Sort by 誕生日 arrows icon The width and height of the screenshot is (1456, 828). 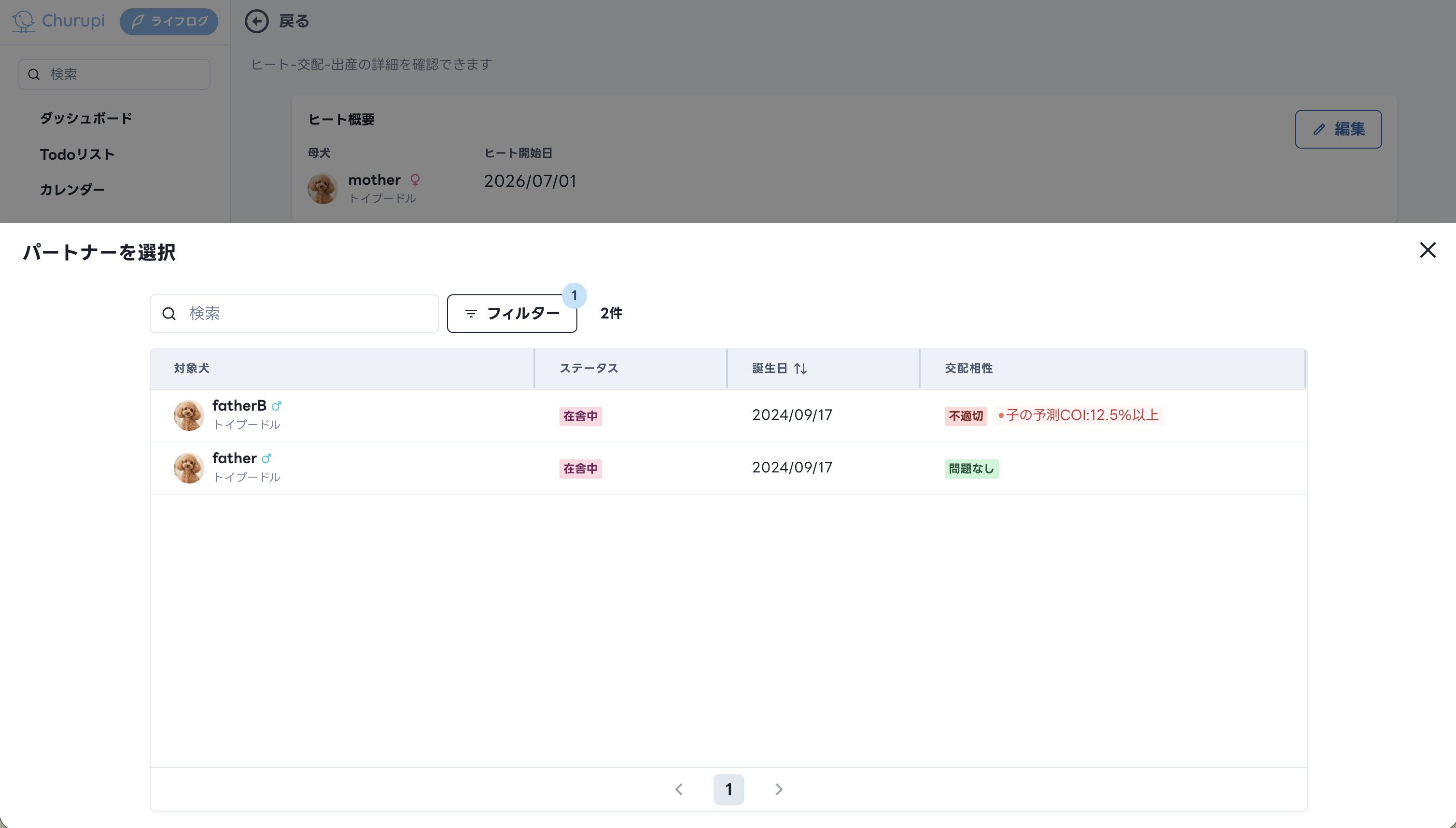(800, 369)
